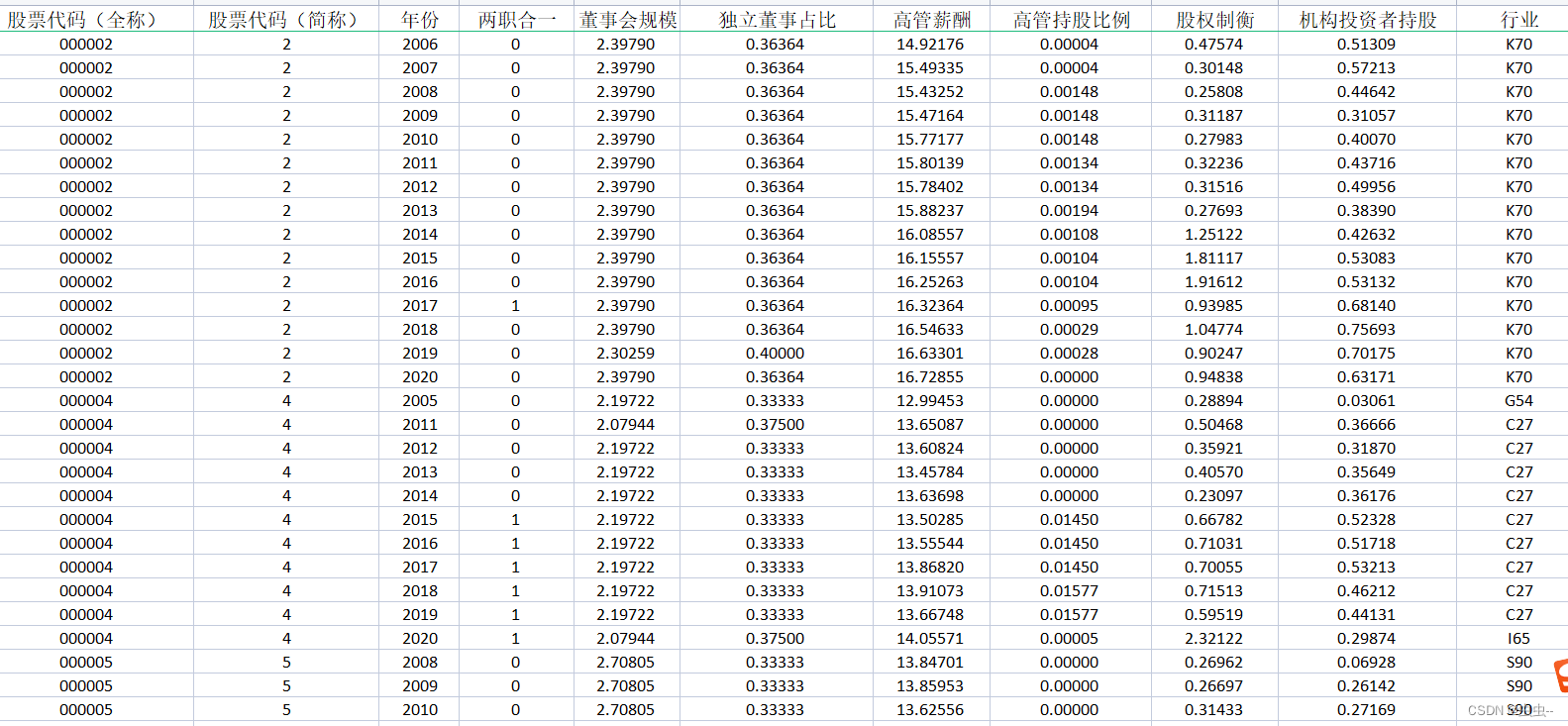
Task: Select the cell with value 0.27169
Action: click(1367, 710)
